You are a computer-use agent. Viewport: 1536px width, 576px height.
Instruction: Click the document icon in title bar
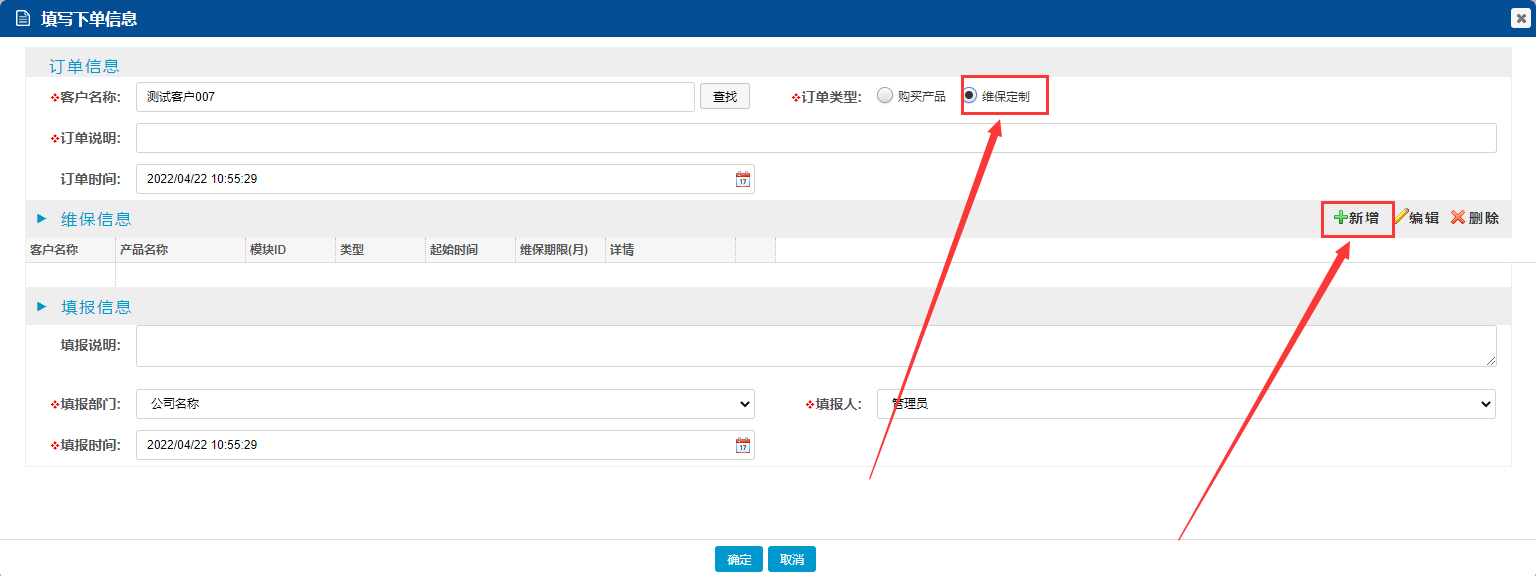point(23,18)
